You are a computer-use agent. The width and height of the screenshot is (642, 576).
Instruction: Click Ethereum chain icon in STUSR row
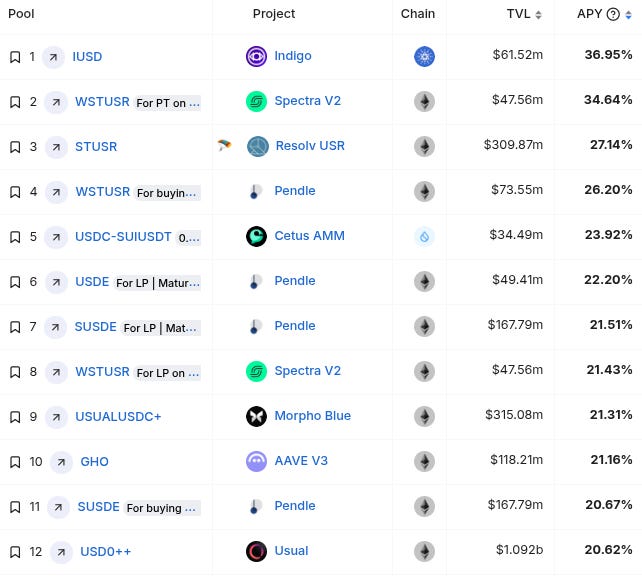click(425, 147)
